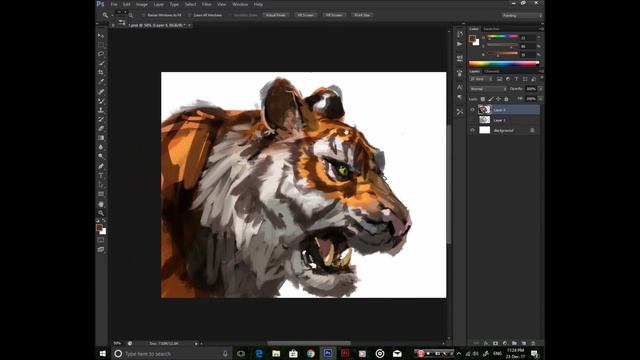This screenshot has height=360, width=640.
Task: Open the Zoom tool preset picker arrow
Action: tap(112, 16)
